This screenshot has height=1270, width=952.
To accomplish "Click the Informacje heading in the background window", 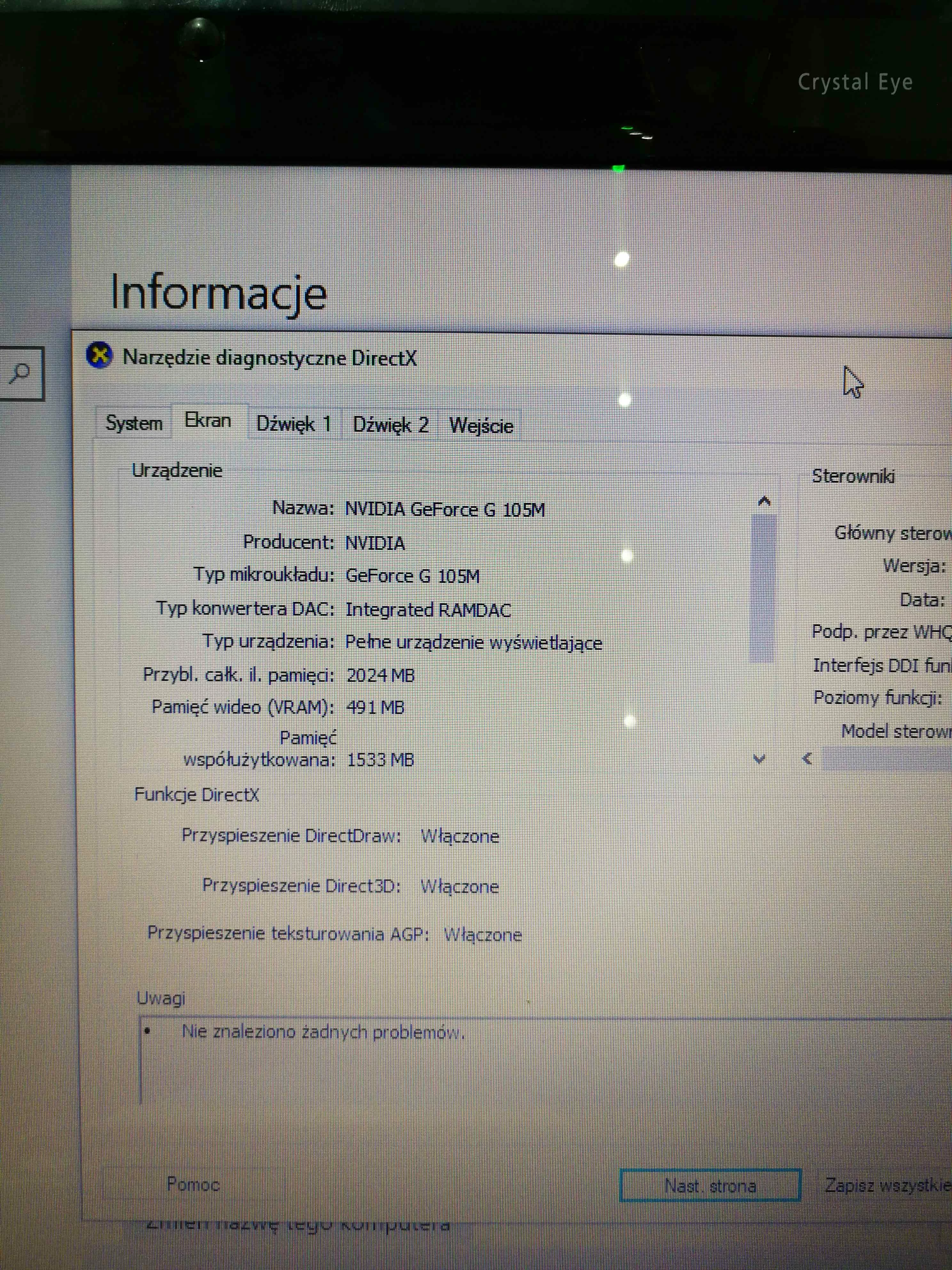I will tap(218, 293).
